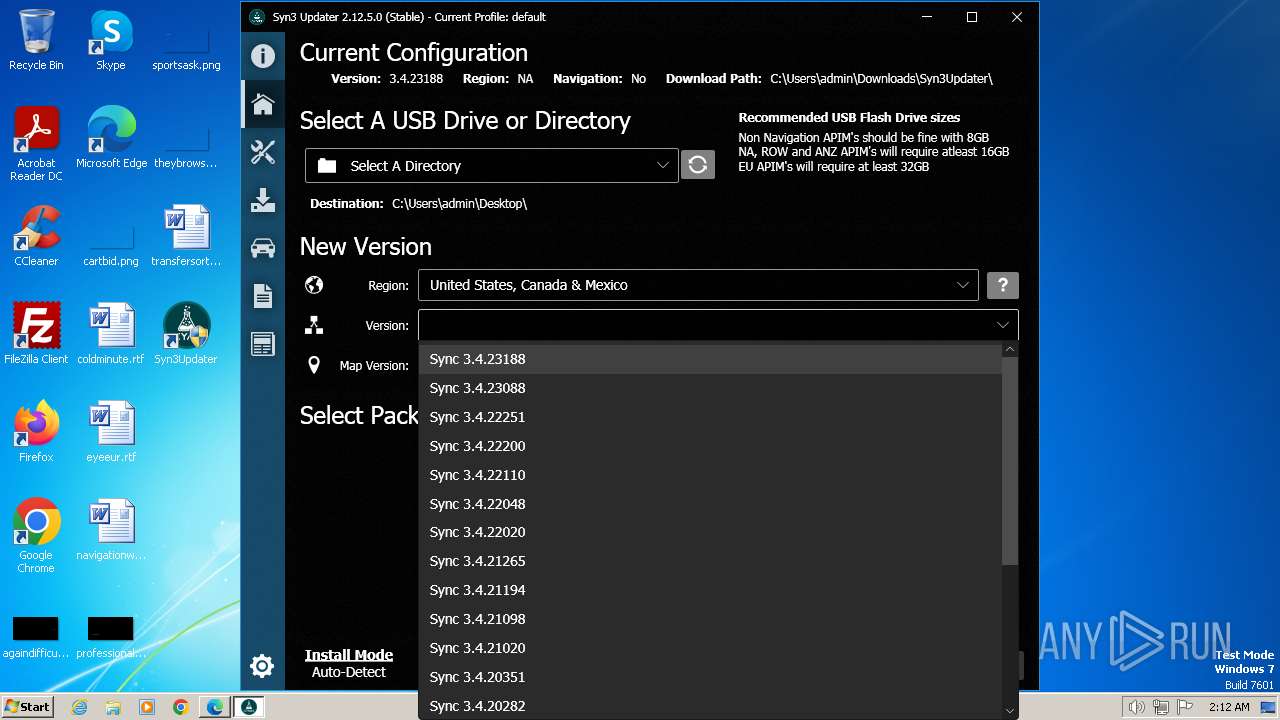
Task: Open the car profiles sidebar icon
Action: 263,248
